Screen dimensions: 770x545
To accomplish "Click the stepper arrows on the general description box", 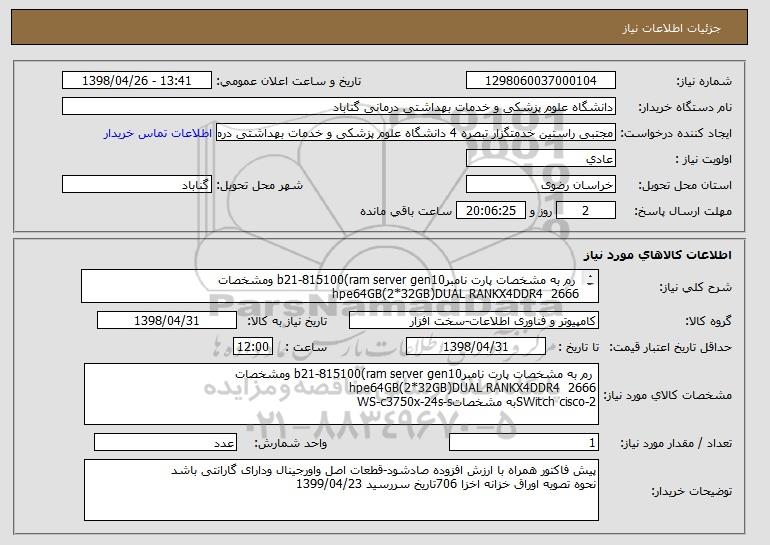I will (590, 279).
